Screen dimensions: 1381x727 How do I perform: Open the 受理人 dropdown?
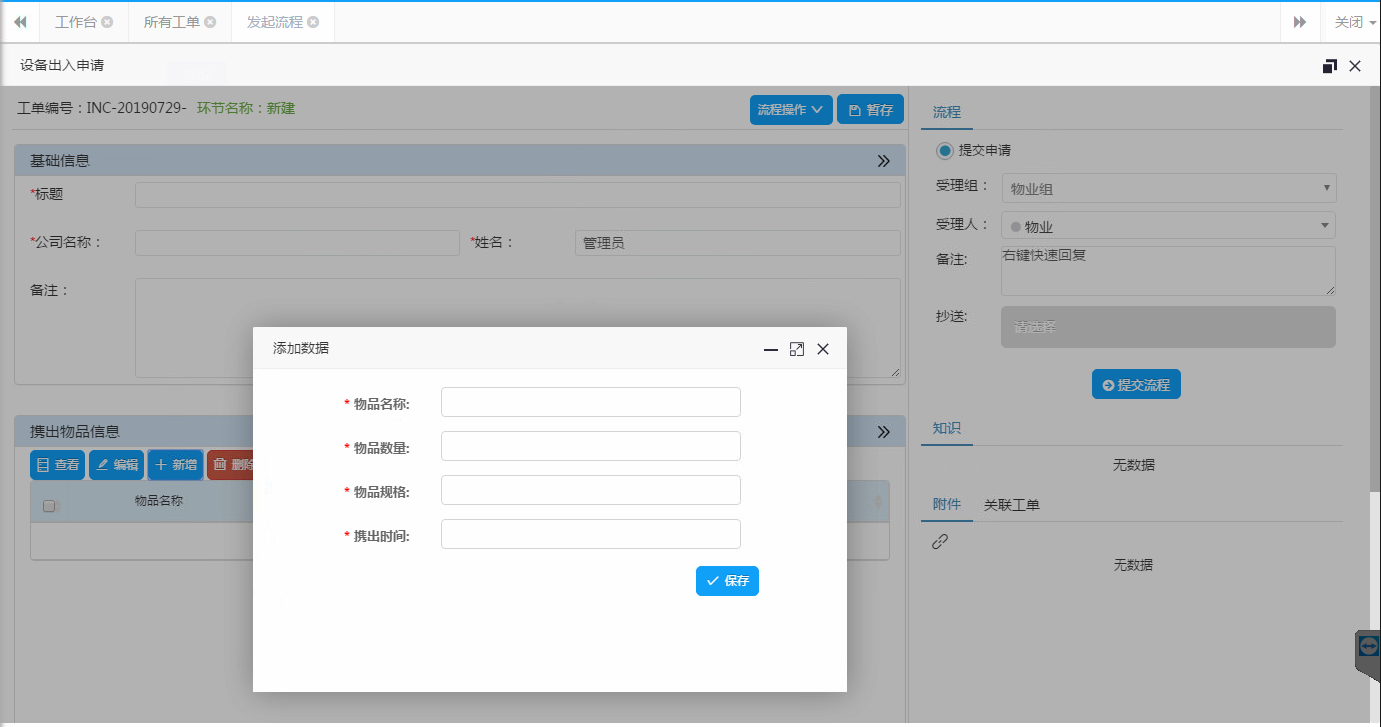pos(1168,226)
